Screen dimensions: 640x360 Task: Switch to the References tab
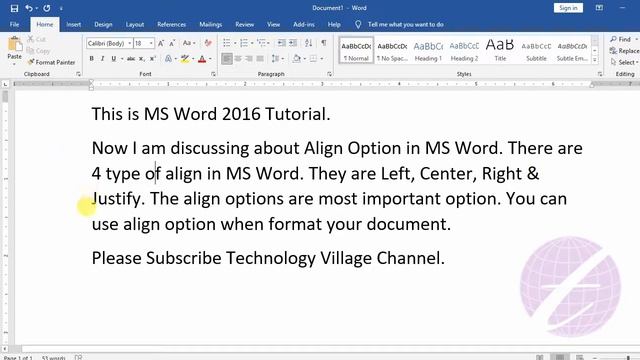pyautogui.click(x=171, y=24)
